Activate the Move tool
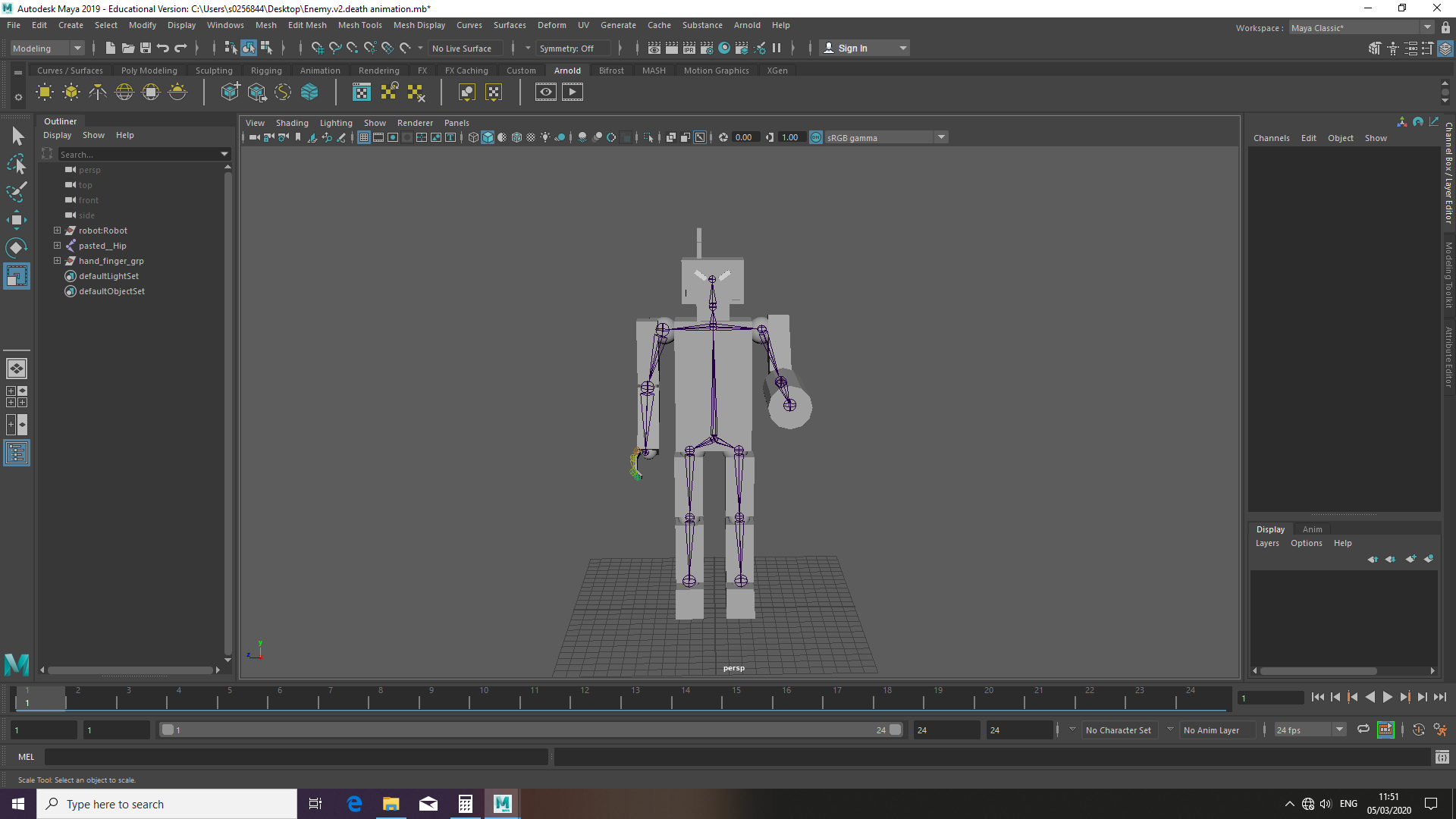The image size is (1456, 819). pyautogui.click(x=17, y=220)
